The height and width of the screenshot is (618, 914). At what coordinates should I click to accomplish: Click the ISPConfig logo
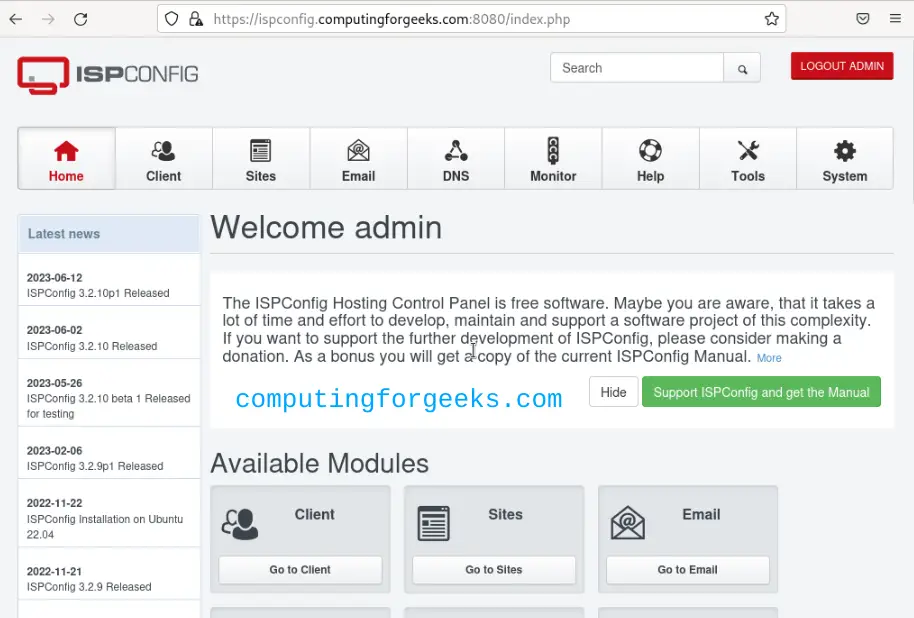point(108,75)
